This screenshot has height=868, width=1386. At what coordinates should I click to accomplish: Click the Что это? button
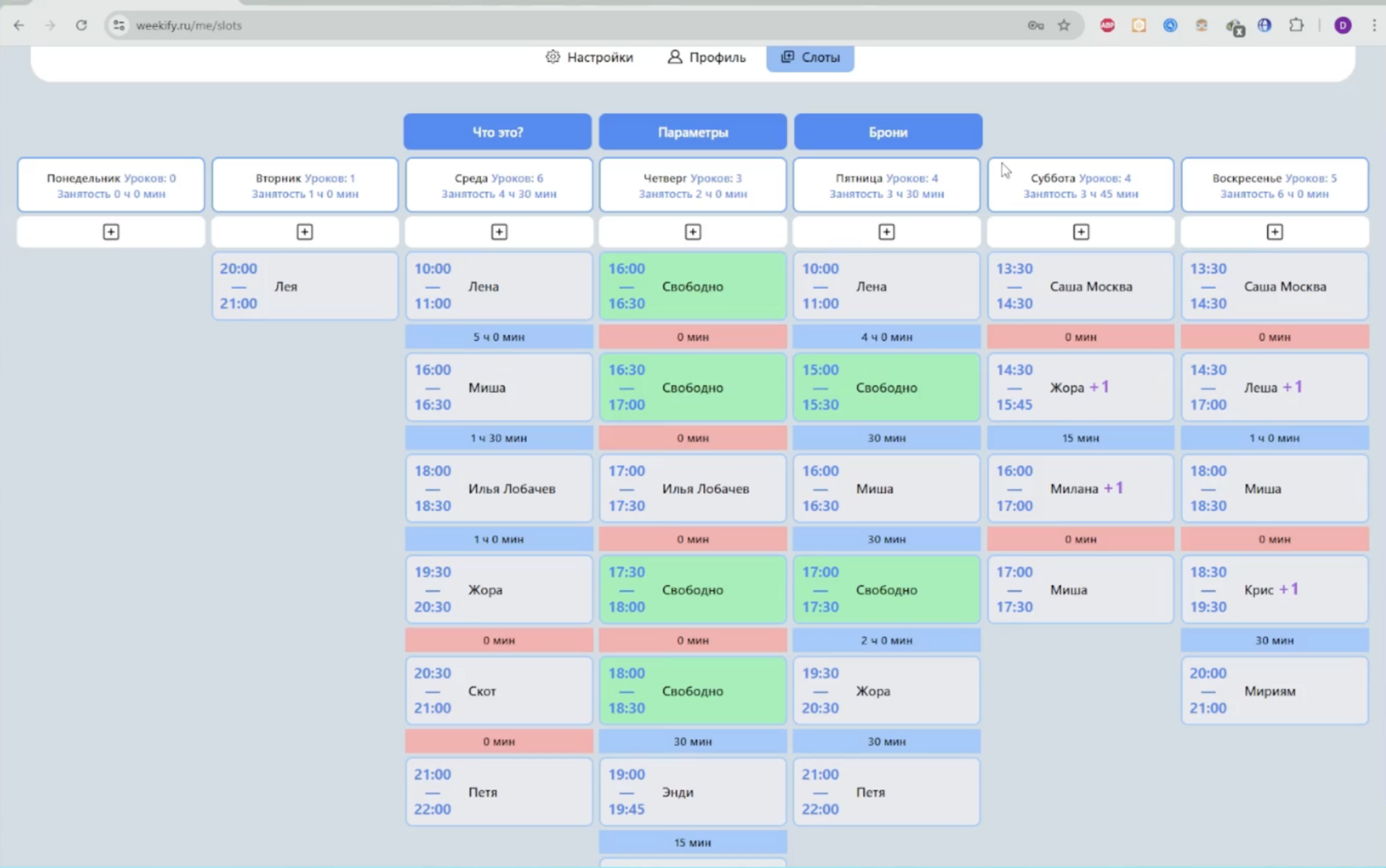(x=497, y=132)
